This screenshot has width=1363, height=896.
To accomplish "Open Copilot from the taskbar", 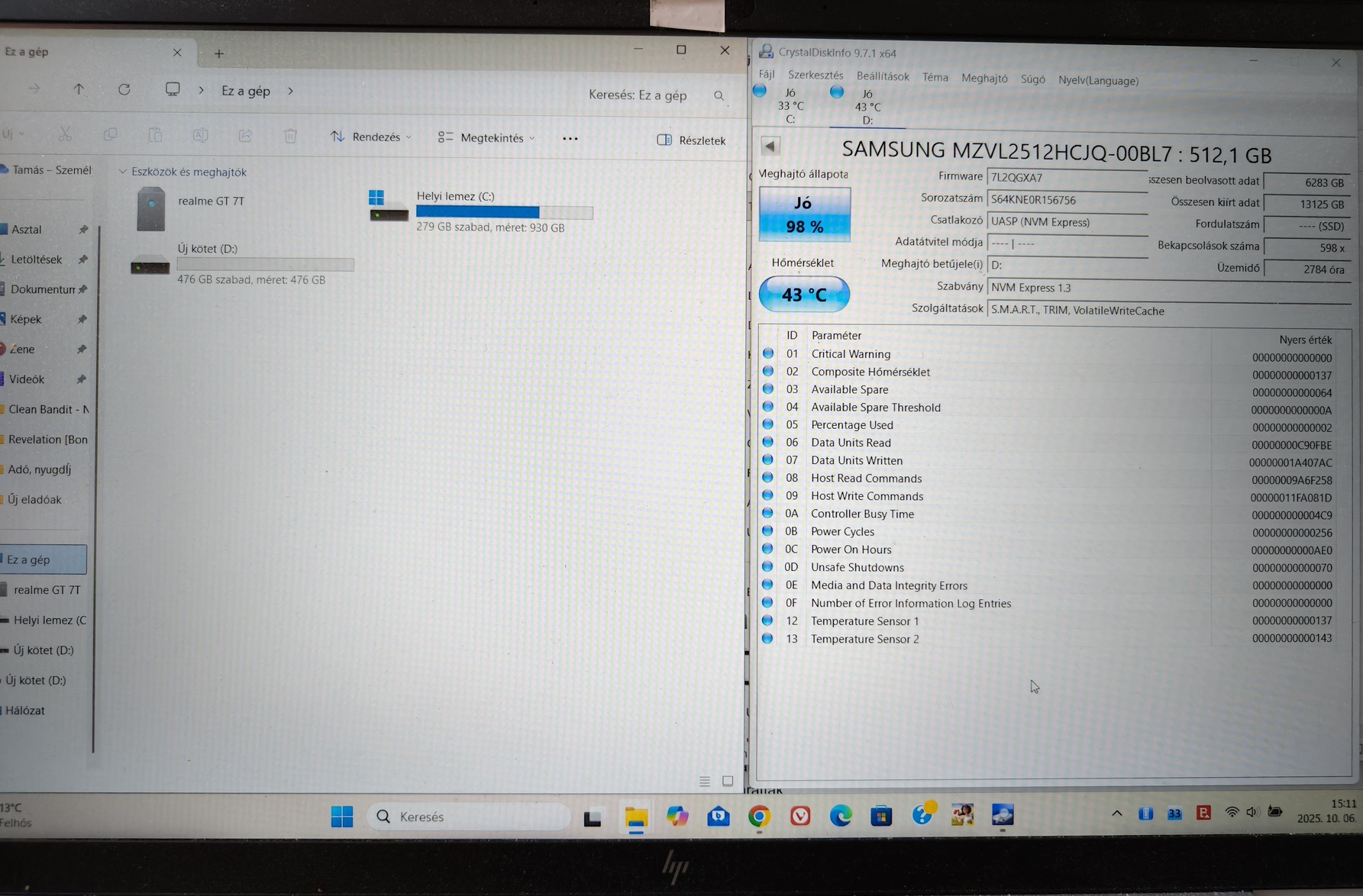I will pyautogui.click(x=677, y=817).
